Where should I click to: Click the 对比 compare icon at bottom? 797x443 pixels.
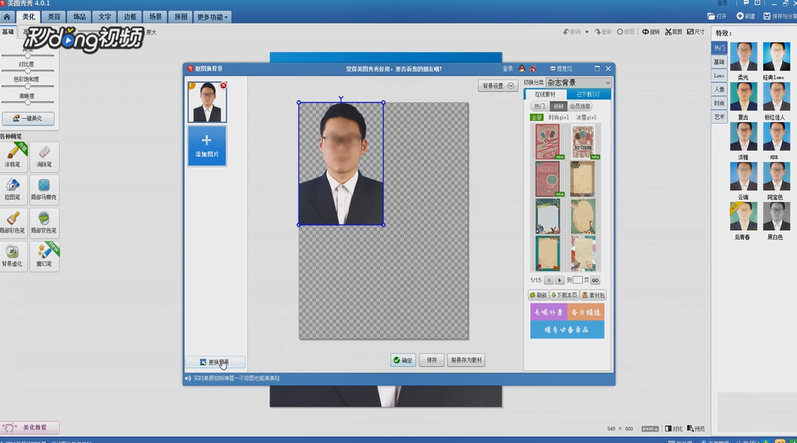674,429
